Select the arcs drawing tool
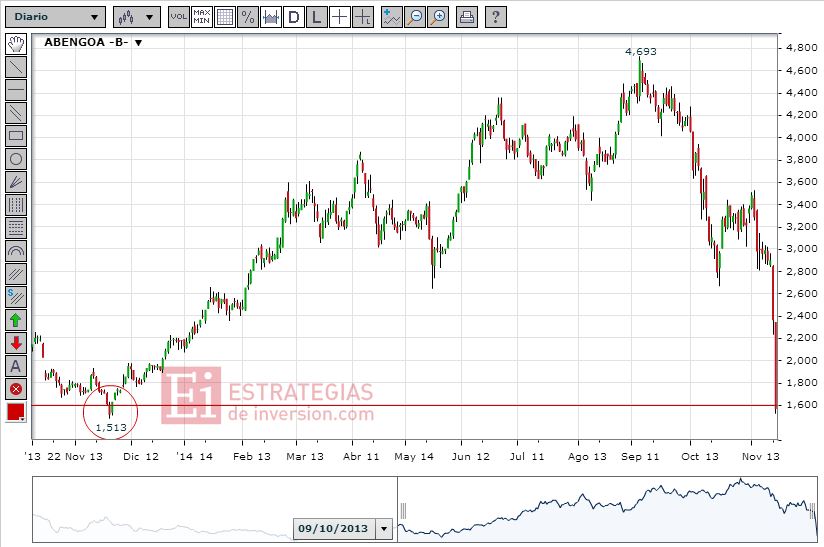Viewport: 824px width, 547px height. pos(16,251)
